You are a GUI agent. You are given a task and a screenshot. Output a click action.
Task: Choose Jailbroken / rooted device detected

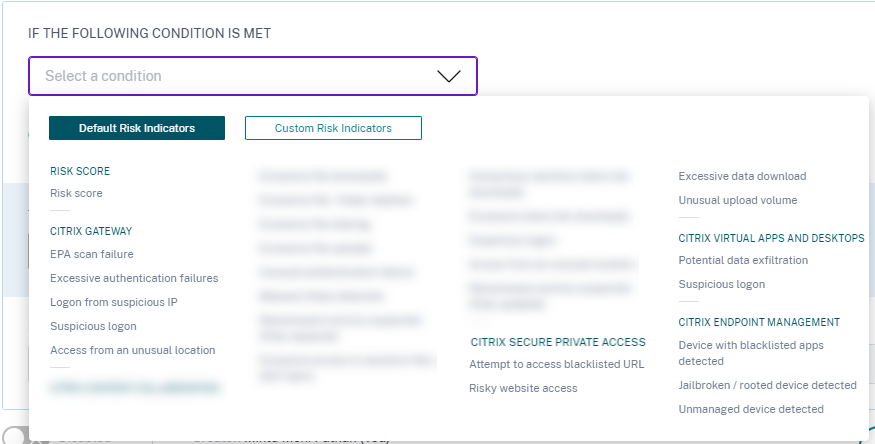[x=767, y=385]
